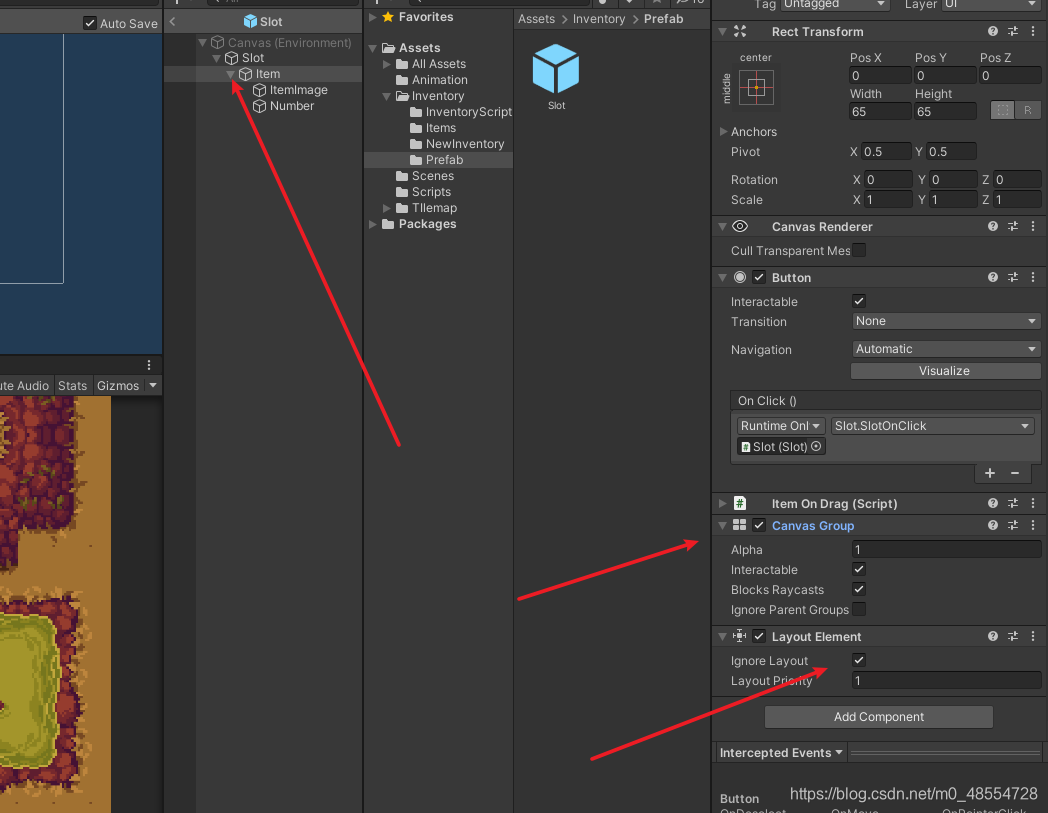
Task: Open Canvas Renderer preset icon
Action: pos(1013,227)
